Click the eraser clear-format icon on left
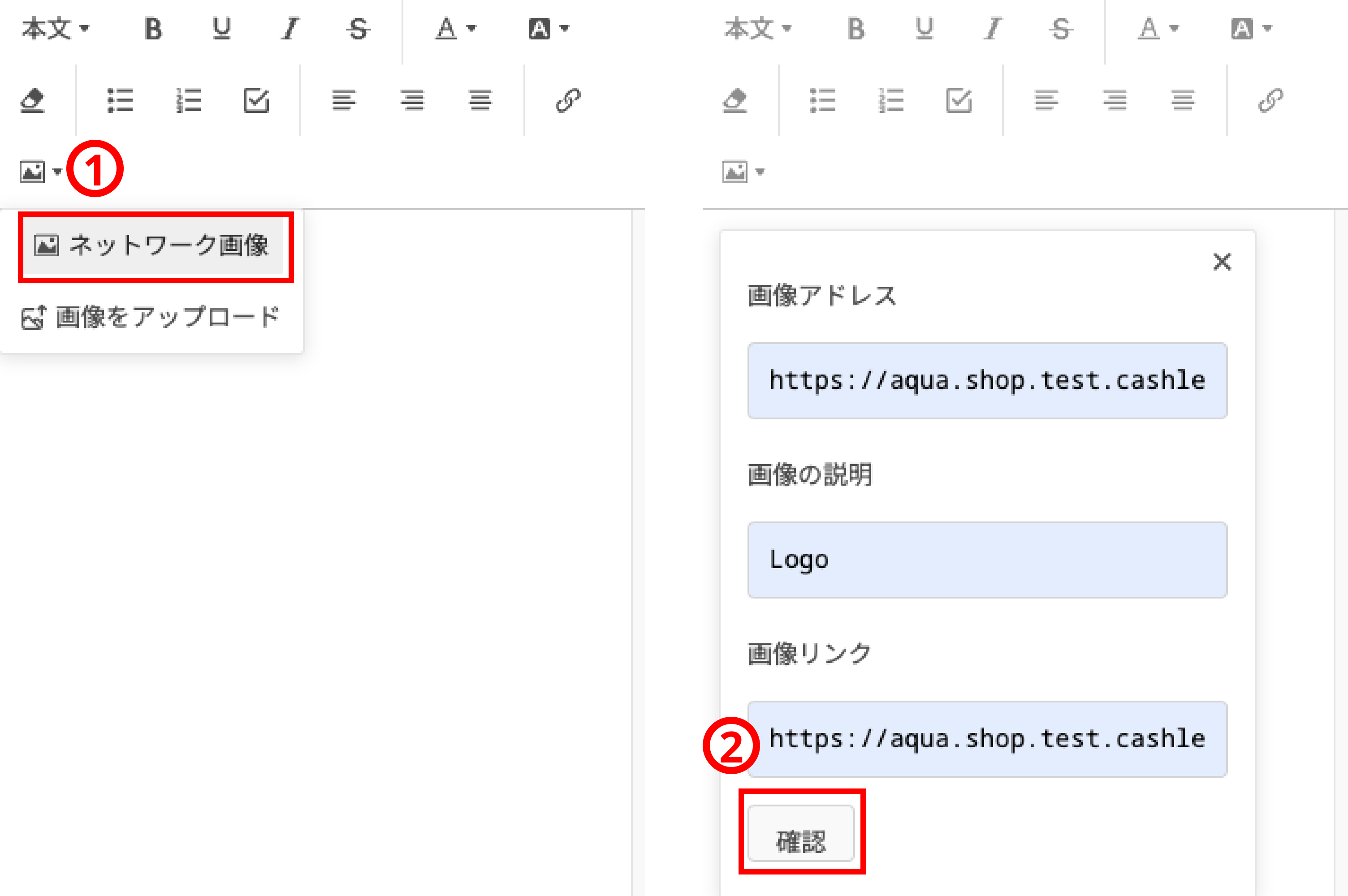This screenshot has width=1348, height=896. (x=33, y=100)
